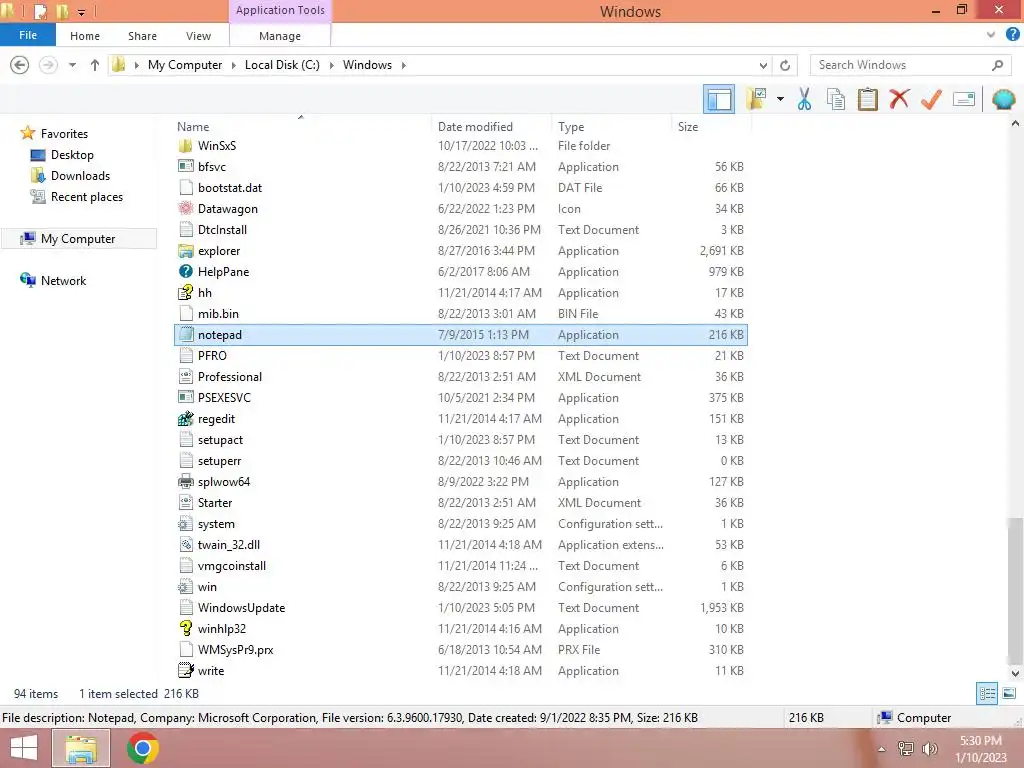
Task: Select the hh application icon
Action: (185, 293)
